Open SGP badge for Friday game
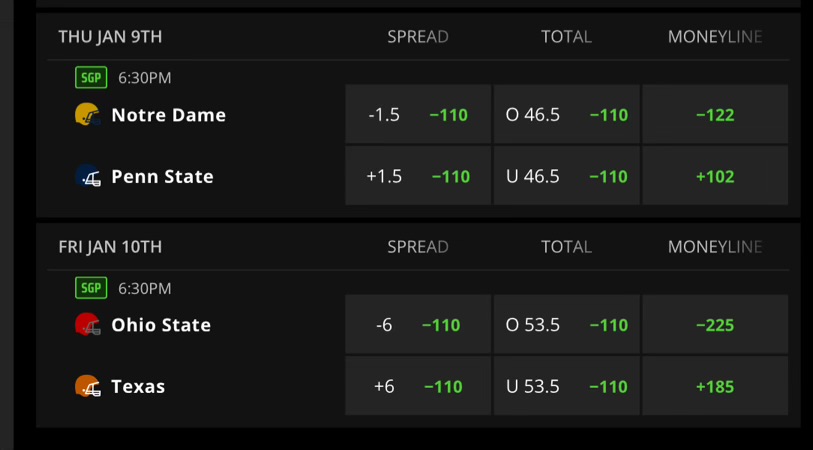Viewport: 813px width, 450px height. [91, 288]
